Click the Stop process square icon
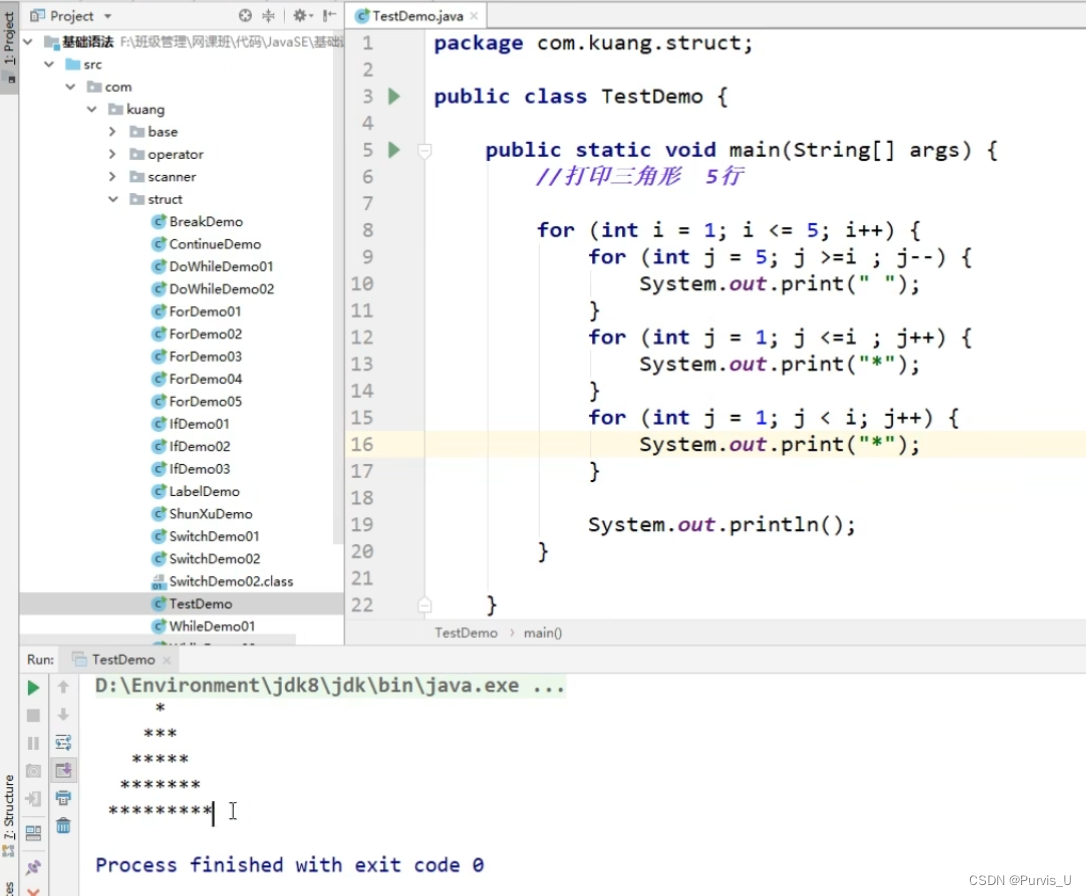The height and width of the screenshot is (896, 1086). point(33,715)
